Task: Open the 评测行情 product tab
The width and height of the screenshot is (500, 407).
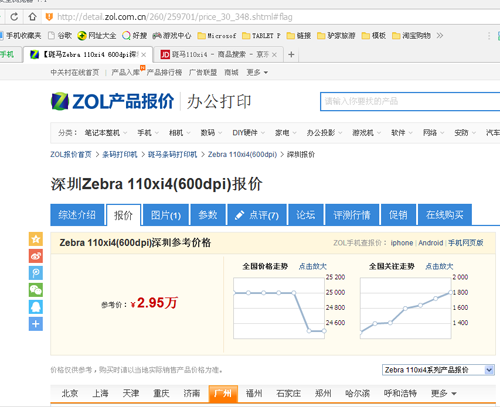Action: coord(352,215)
